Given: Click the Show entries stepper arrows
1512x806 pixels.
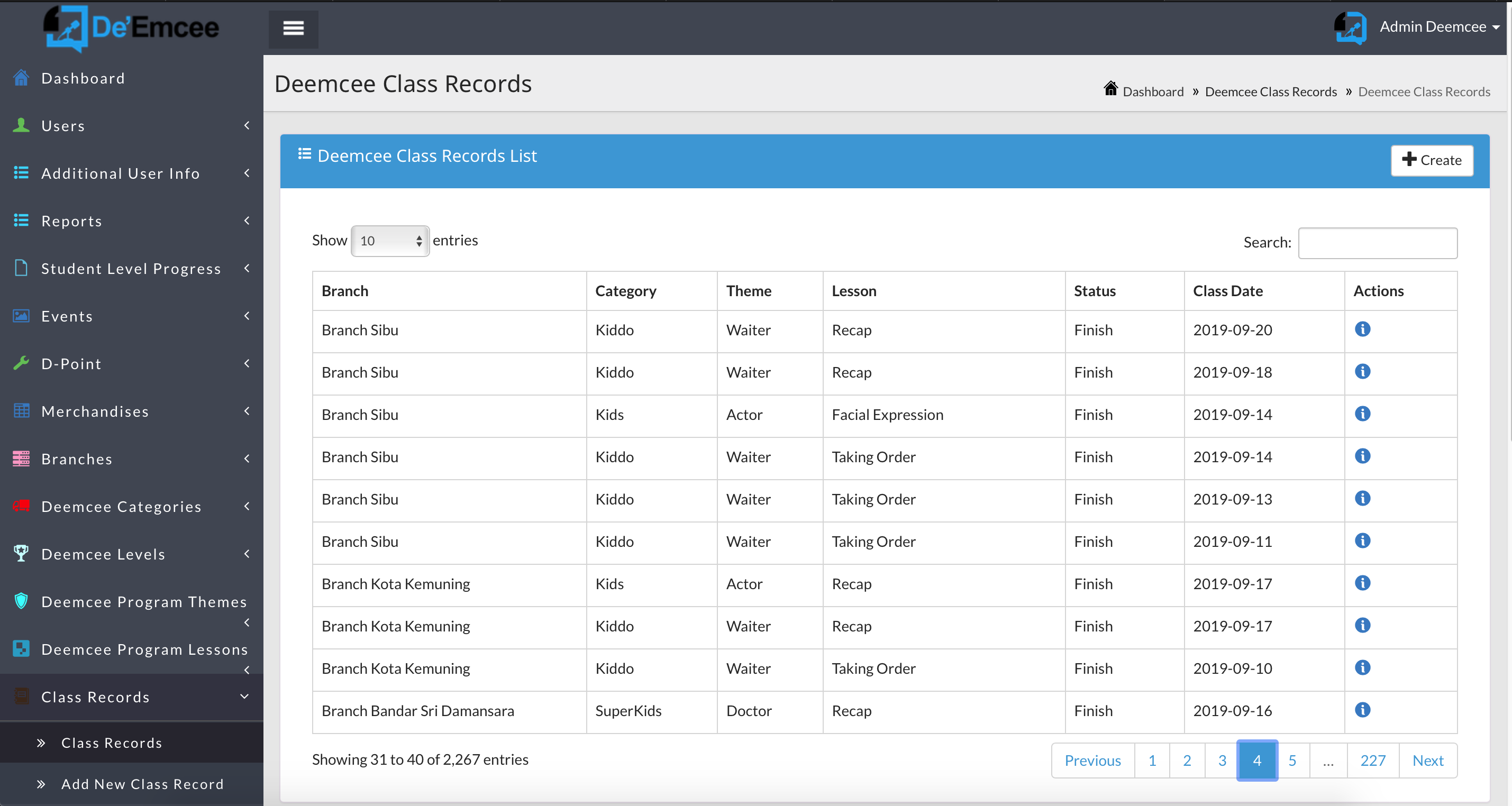Looking at the screenshot, I should 419,241.
